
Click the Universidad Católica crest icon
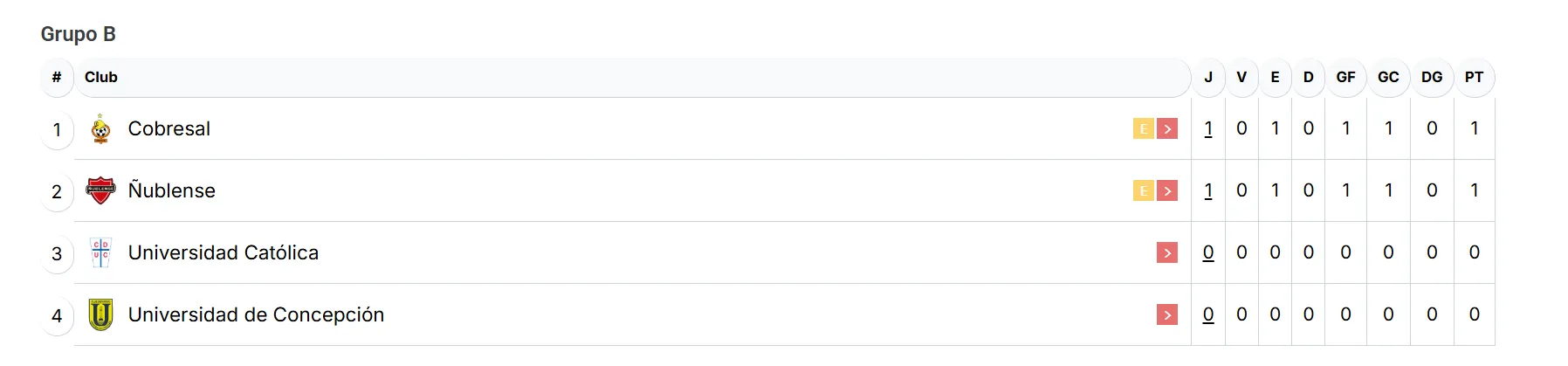(101, 252)
